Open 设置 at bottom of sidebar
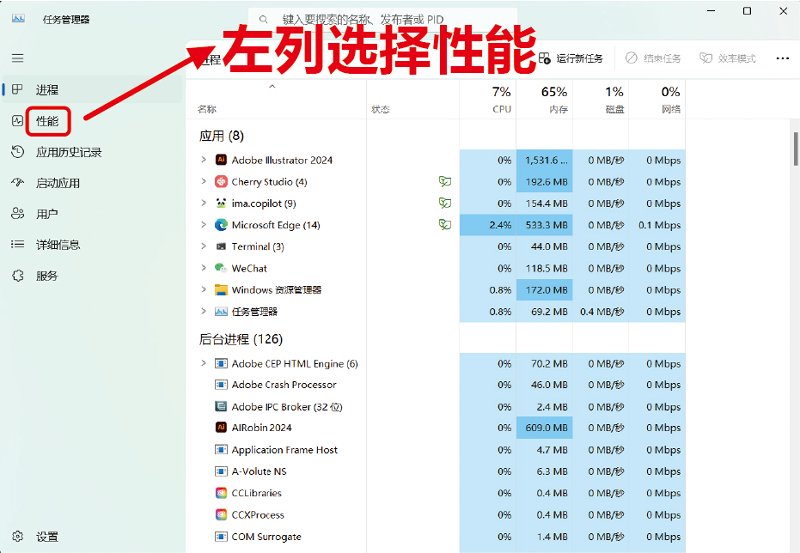The height and width of the screenshot is (553, 800). point(46,536)
